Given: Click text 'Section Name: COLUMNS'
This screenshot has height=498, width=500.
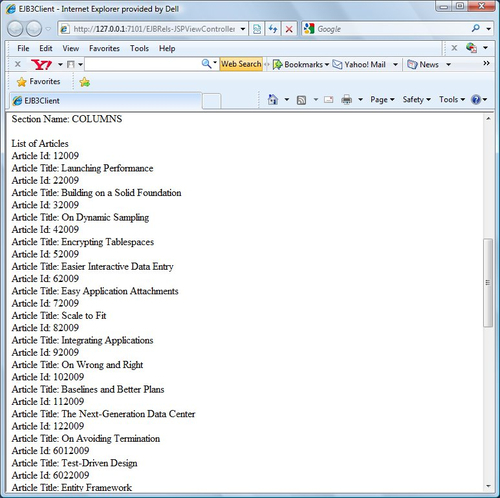Looking at the screenshot, I should tap(67, 119).
